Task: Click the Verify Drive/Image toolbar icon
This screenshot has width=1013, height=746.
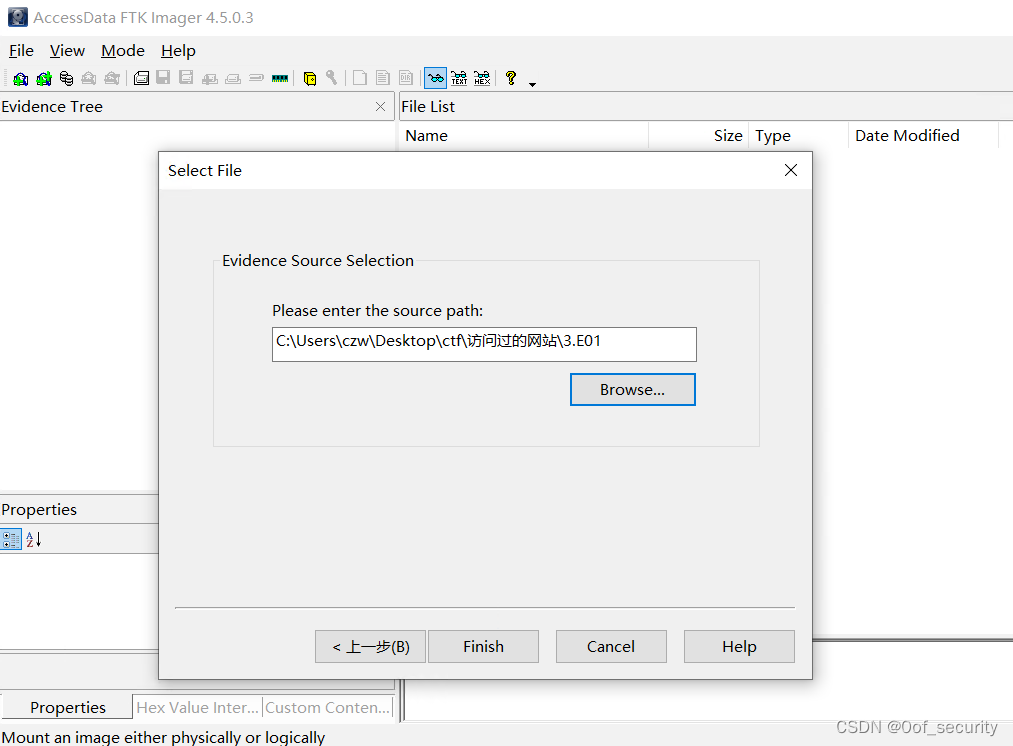Action: [256, 78]
